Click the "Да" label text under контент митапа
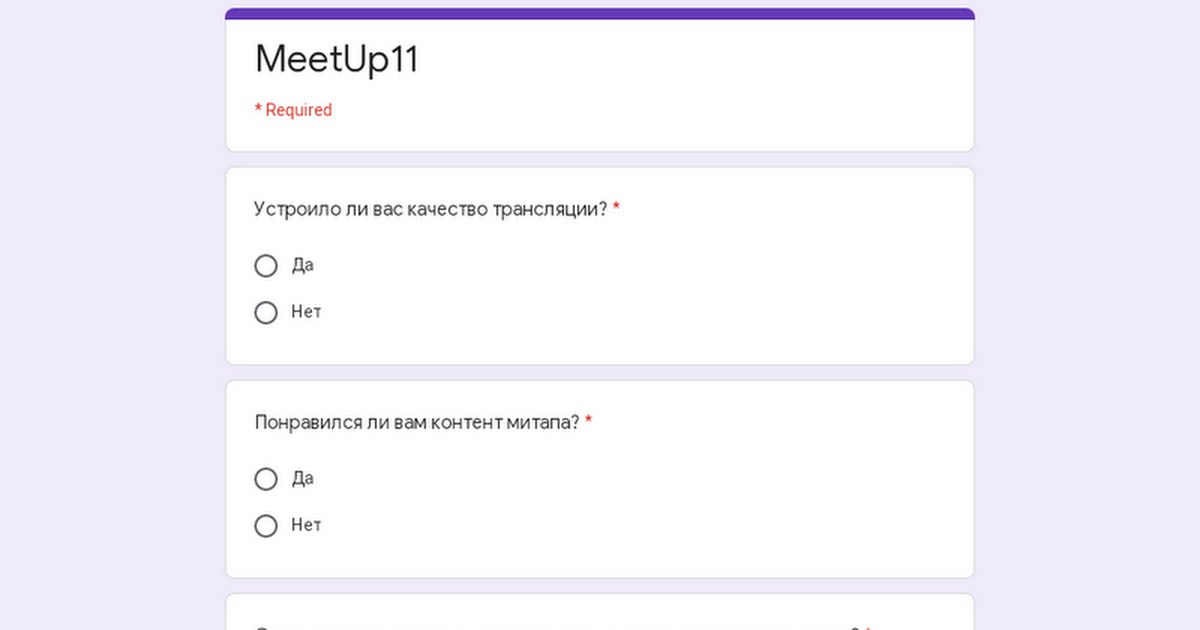Screen dimensions: 1200x630 302,479
